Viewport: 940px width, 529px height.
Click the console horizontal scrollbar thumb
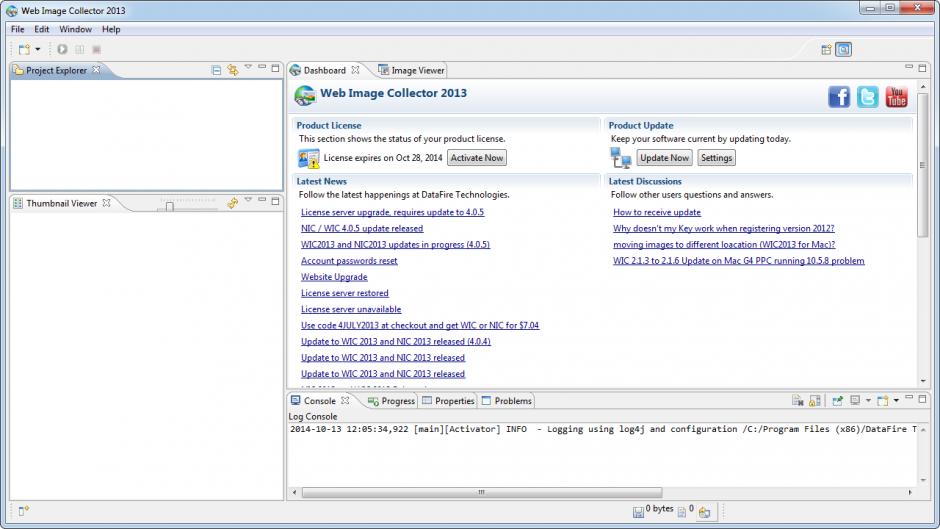click(481, 492)
